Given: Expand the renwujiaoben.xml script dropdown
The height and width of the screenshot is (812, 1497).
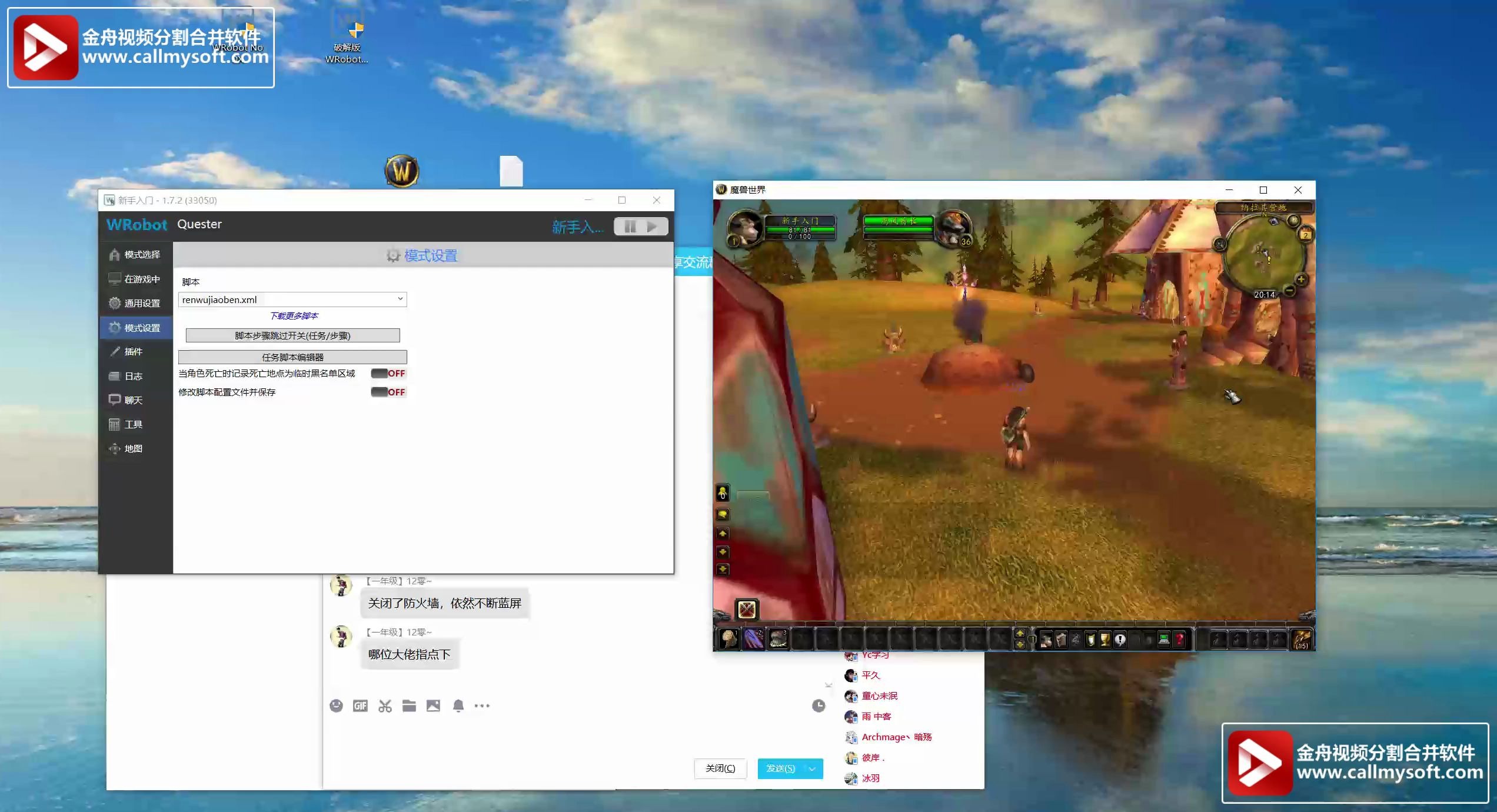Looking at the screenshot, I should pos(400,299).
